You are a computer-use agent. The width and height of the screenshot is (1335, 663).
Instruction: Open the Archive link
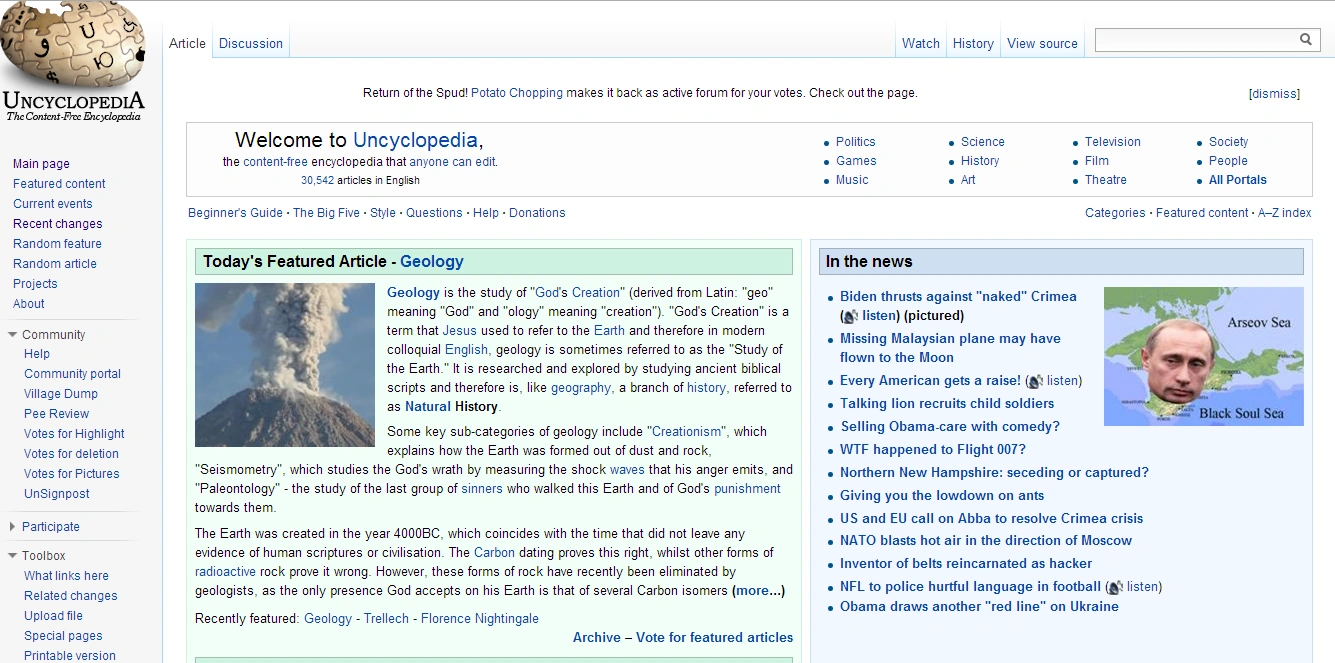point(597,637)
